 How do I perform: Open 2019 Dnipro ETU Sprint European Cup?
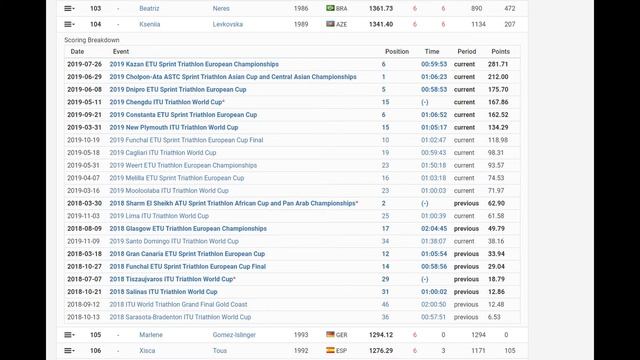pos(178,90)
